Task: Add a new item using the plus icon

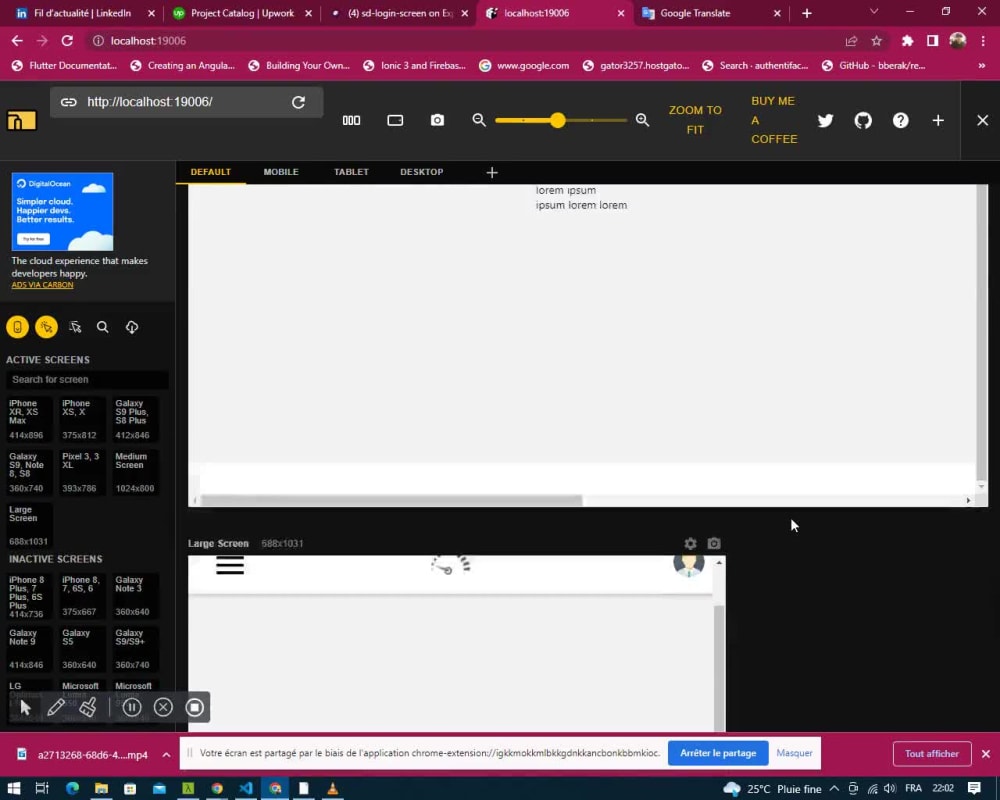Action: [938, 120]
